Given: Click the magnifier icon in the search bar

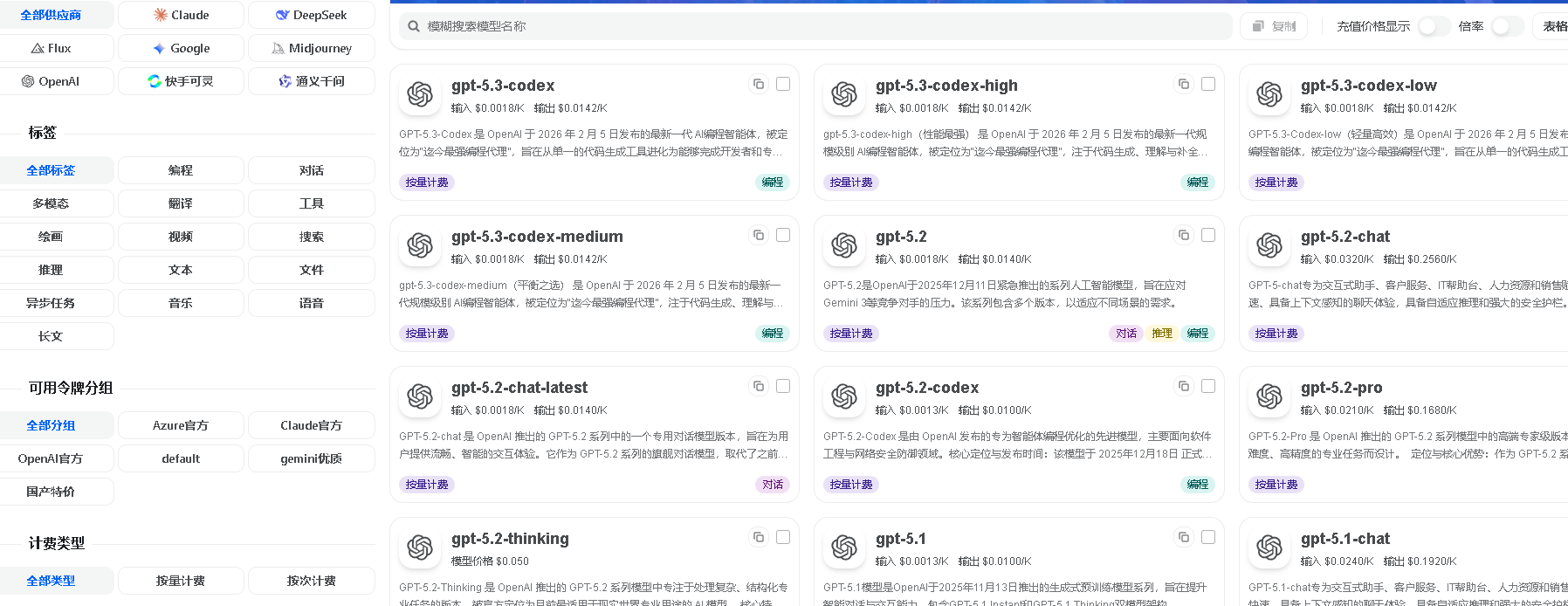Looking at the screenshot, I should click(414, 26).
